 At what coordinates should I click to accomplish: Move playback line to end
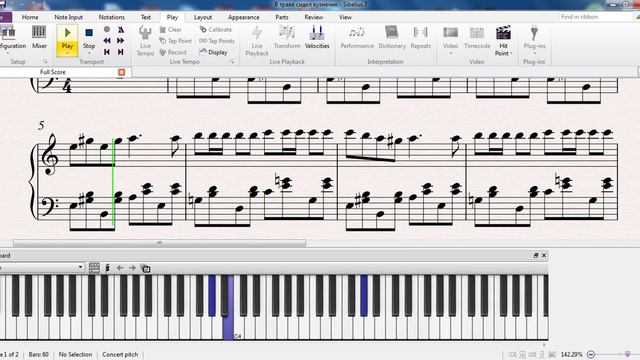[121, 52]
